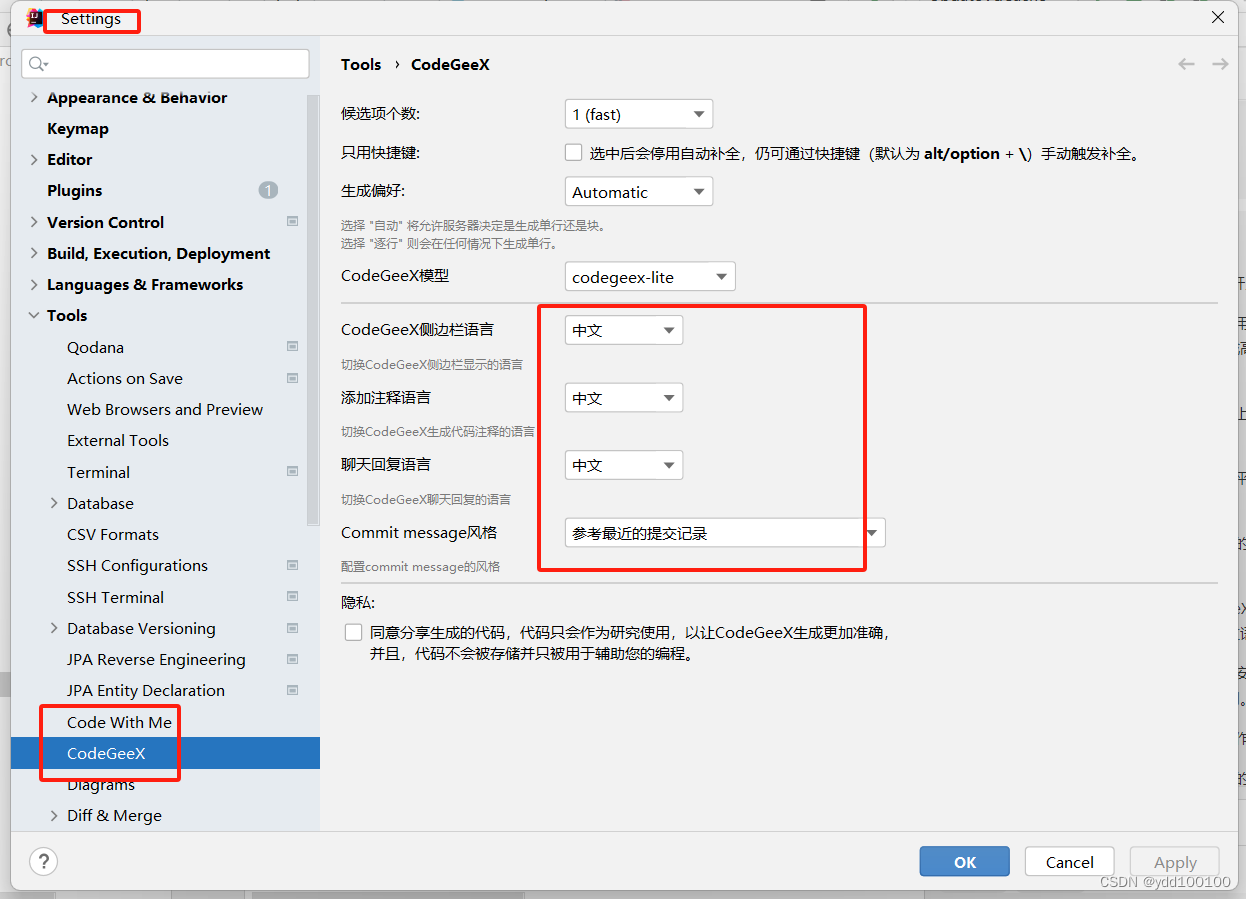
Task: Click the Tools breadcrumb link
Action: tap(361, 64)
